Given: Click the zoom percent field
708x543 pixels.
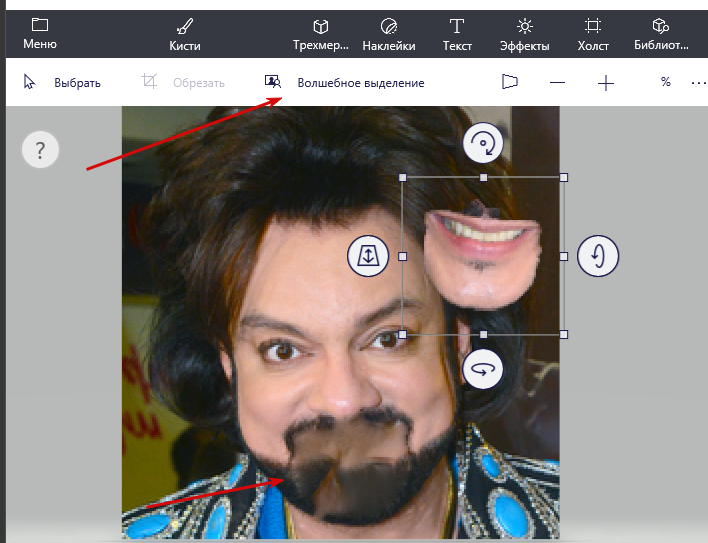Looking at the screenshot, I should [x=664, y=83].
